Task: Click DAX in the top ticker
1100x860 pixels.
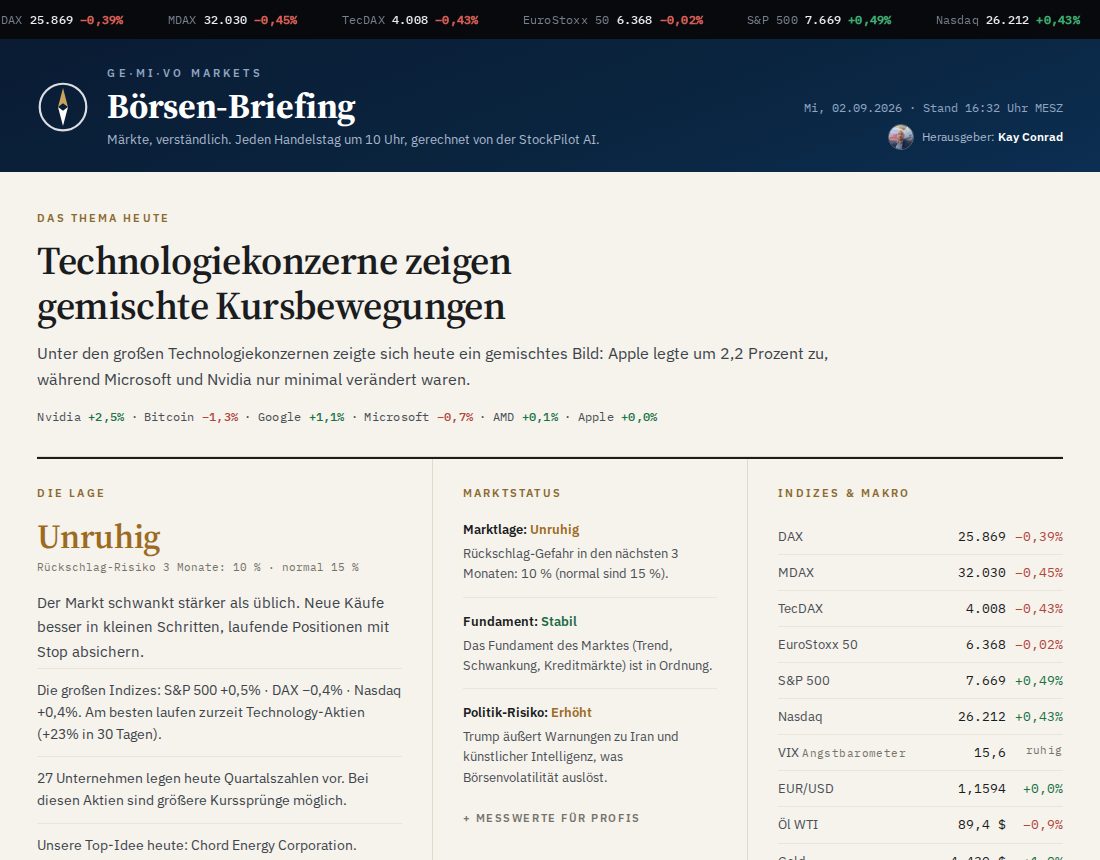Action: tap(62, 20)
